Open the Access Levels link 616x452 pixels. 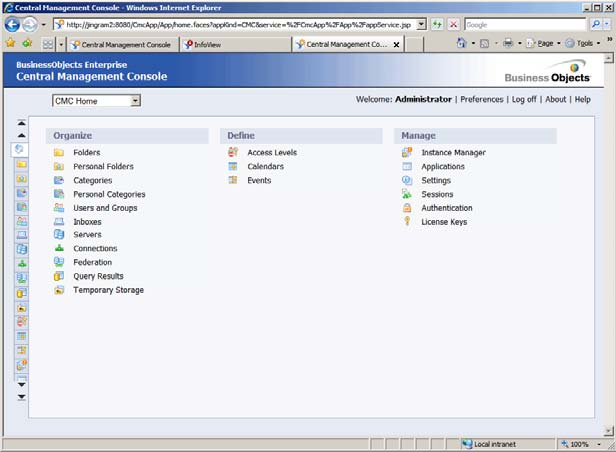point(272,152)
